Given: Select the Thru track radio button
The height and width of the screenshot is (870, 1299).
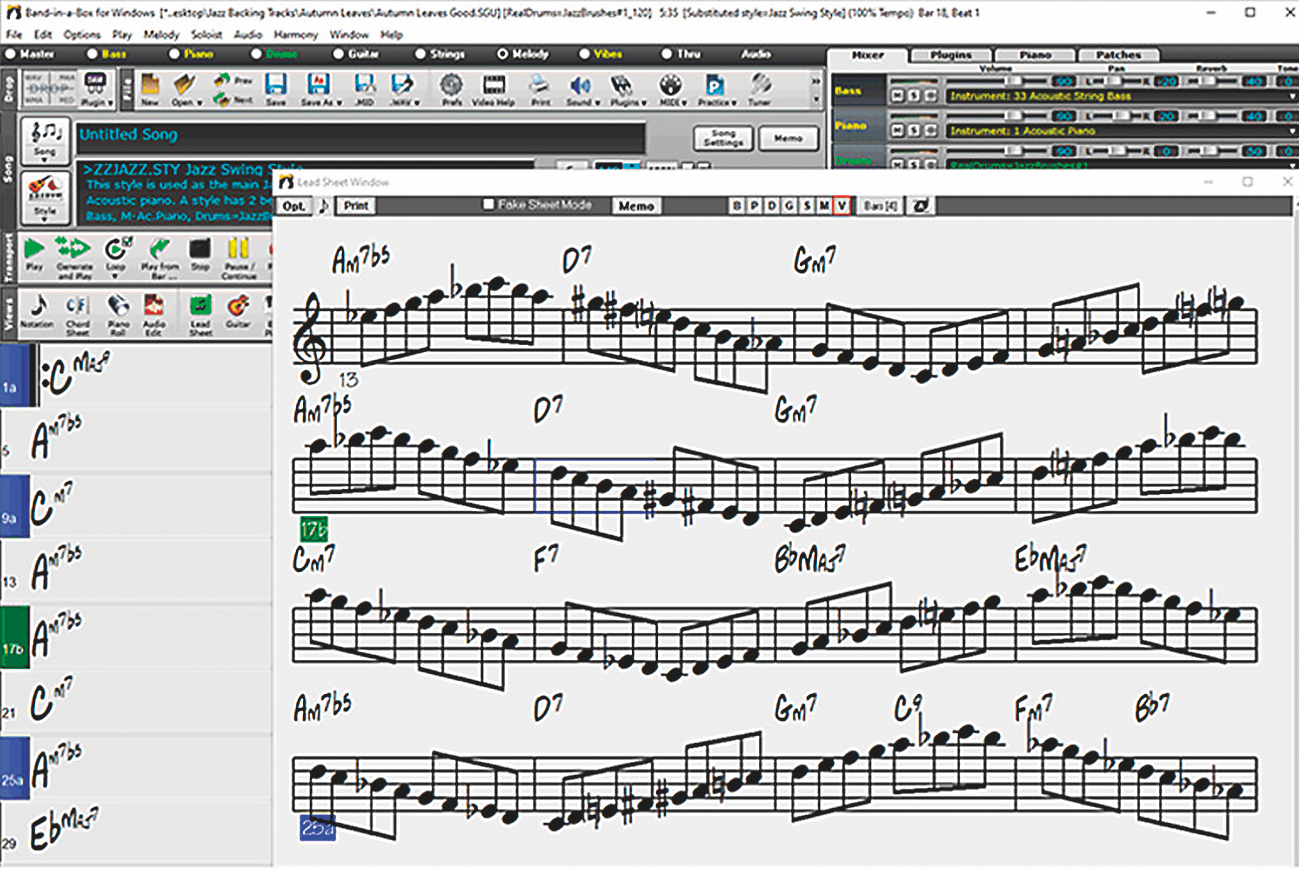Looking at the screenshot, I should click(666, 54).
